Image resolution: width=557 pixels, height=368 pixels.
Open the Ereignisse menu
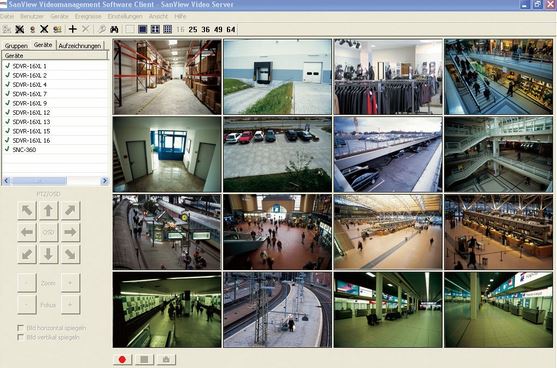coord(88,16)
